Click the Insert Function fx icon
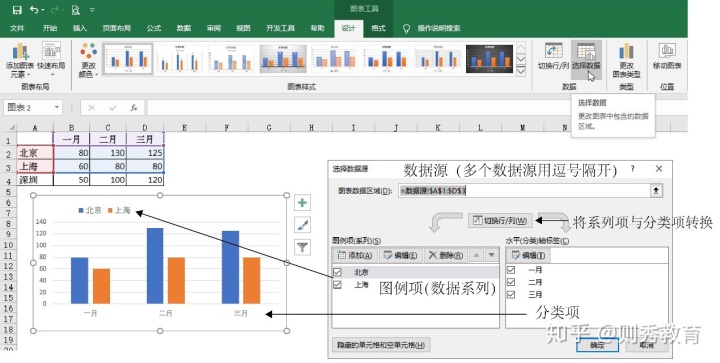Image resolution: width=720 pixels, height=363 pixels. click(x=134, y=107)
